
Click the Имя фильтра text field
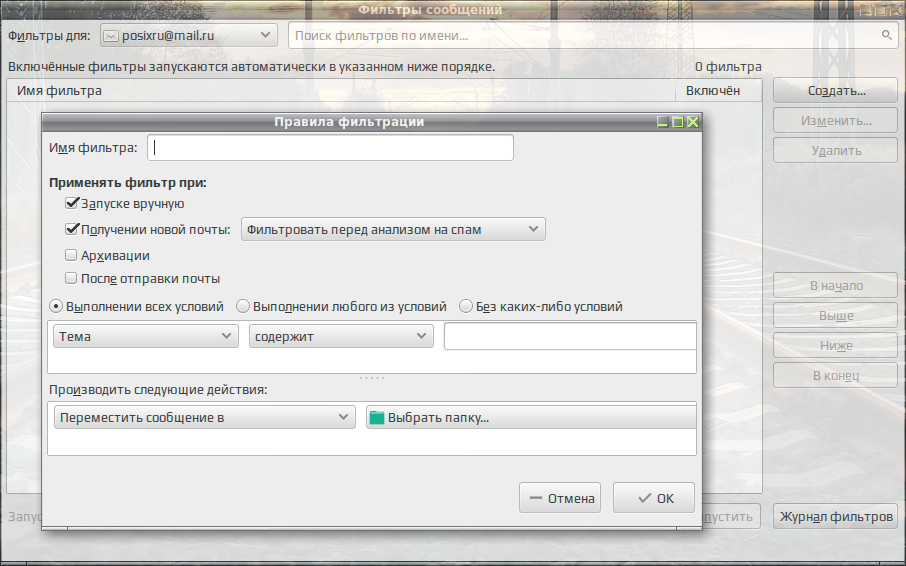330,148
